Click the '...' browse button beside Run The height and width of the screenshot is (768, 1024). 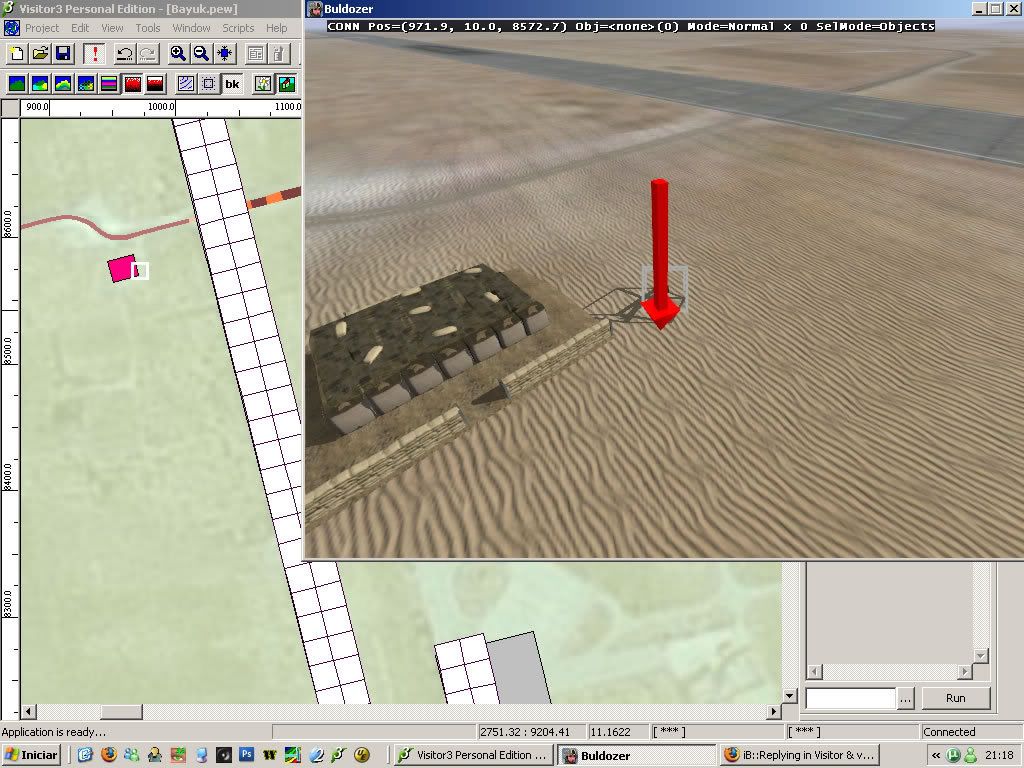(x=905, y=698)
